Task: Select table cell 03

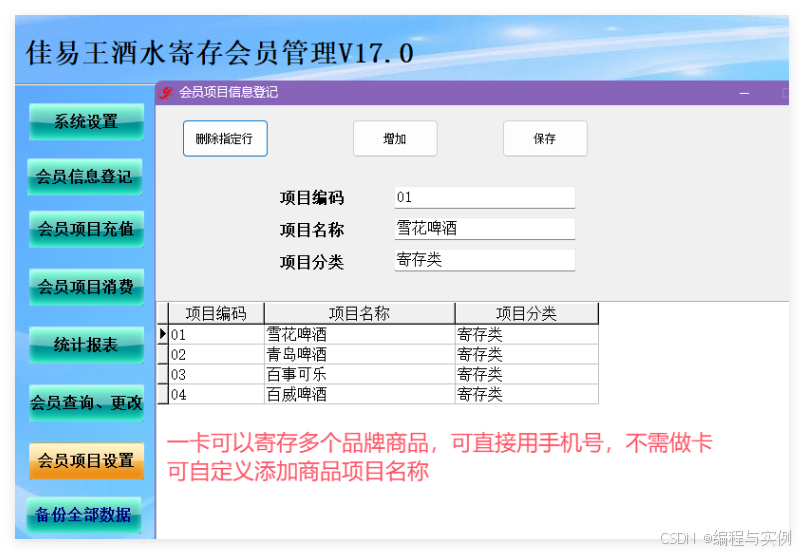Action: pyautogui.click(x=216, y=374)
